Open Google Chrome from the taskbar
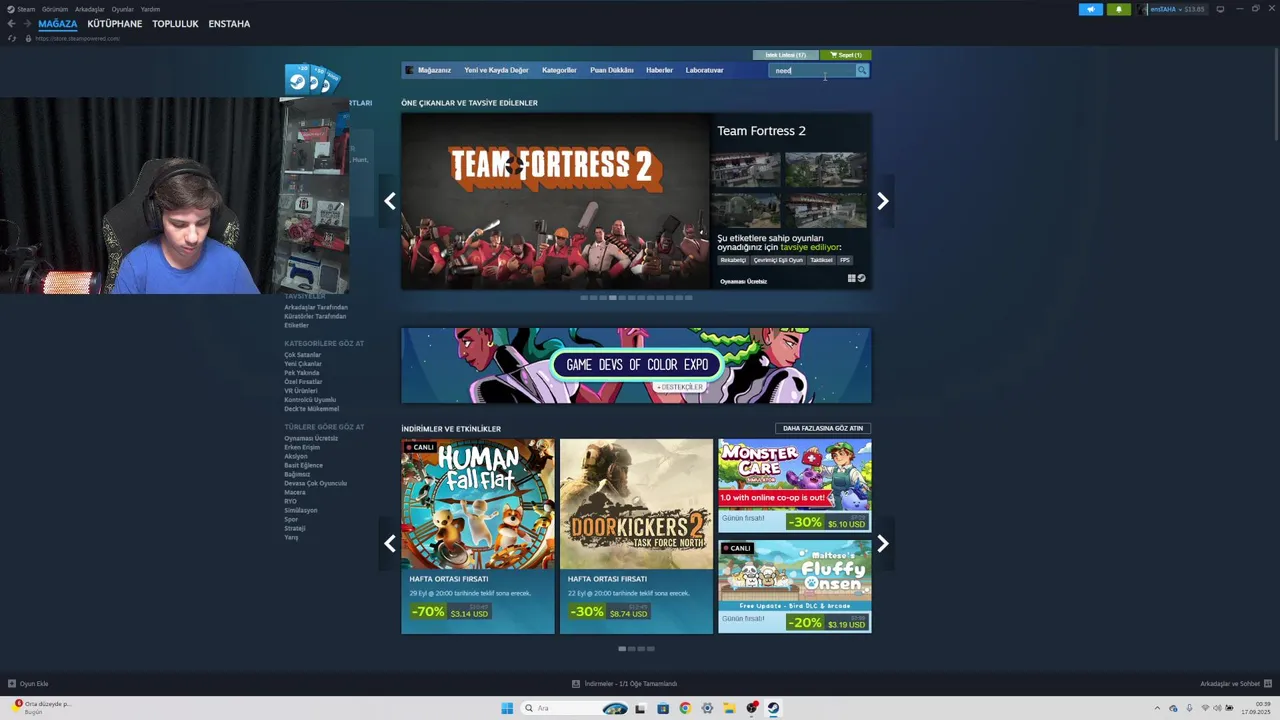Screen dimensions: 1280x720 click(x=685, y=708)
